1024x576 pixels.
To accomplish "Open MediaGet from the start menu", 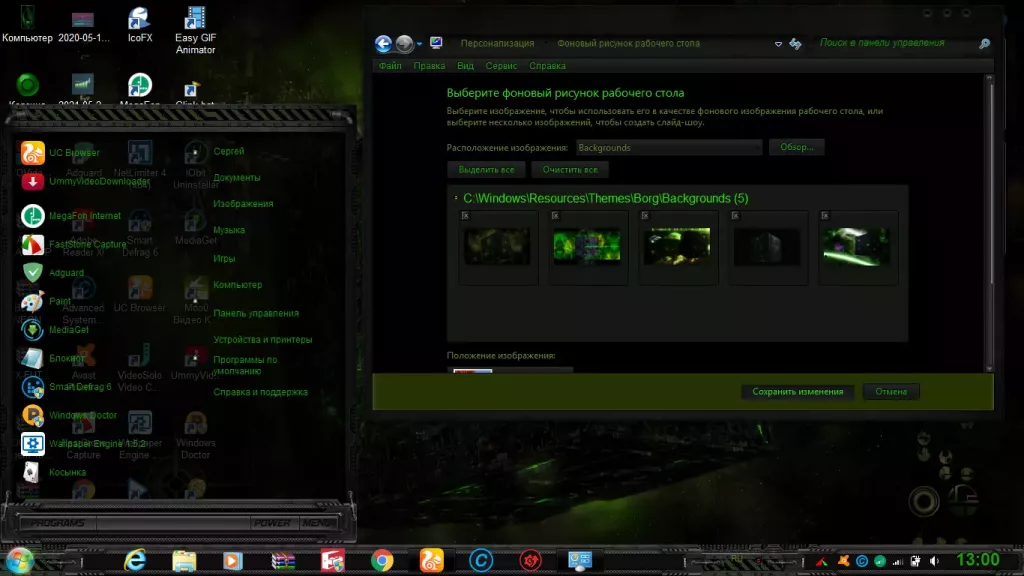I will tap(55, 330).
